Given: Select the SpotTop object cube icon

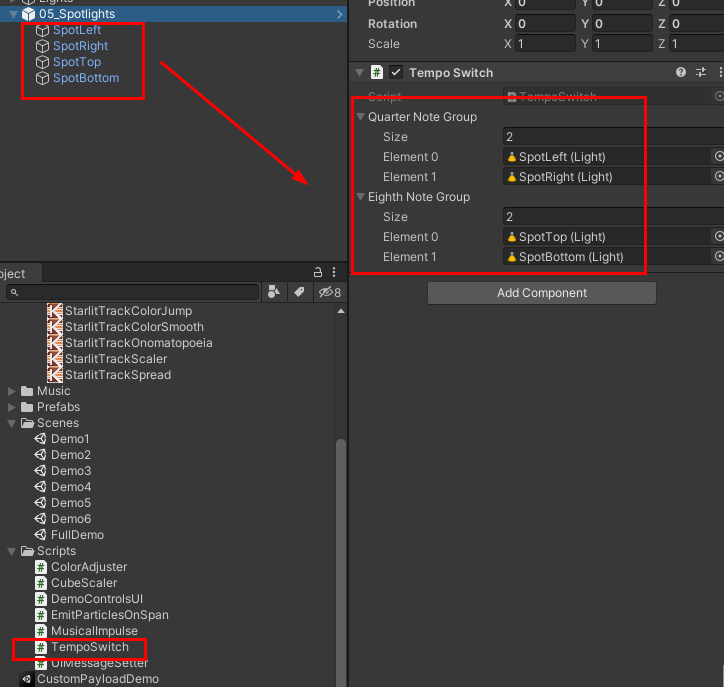Looking at the screenshot, I should coord(42,62).
